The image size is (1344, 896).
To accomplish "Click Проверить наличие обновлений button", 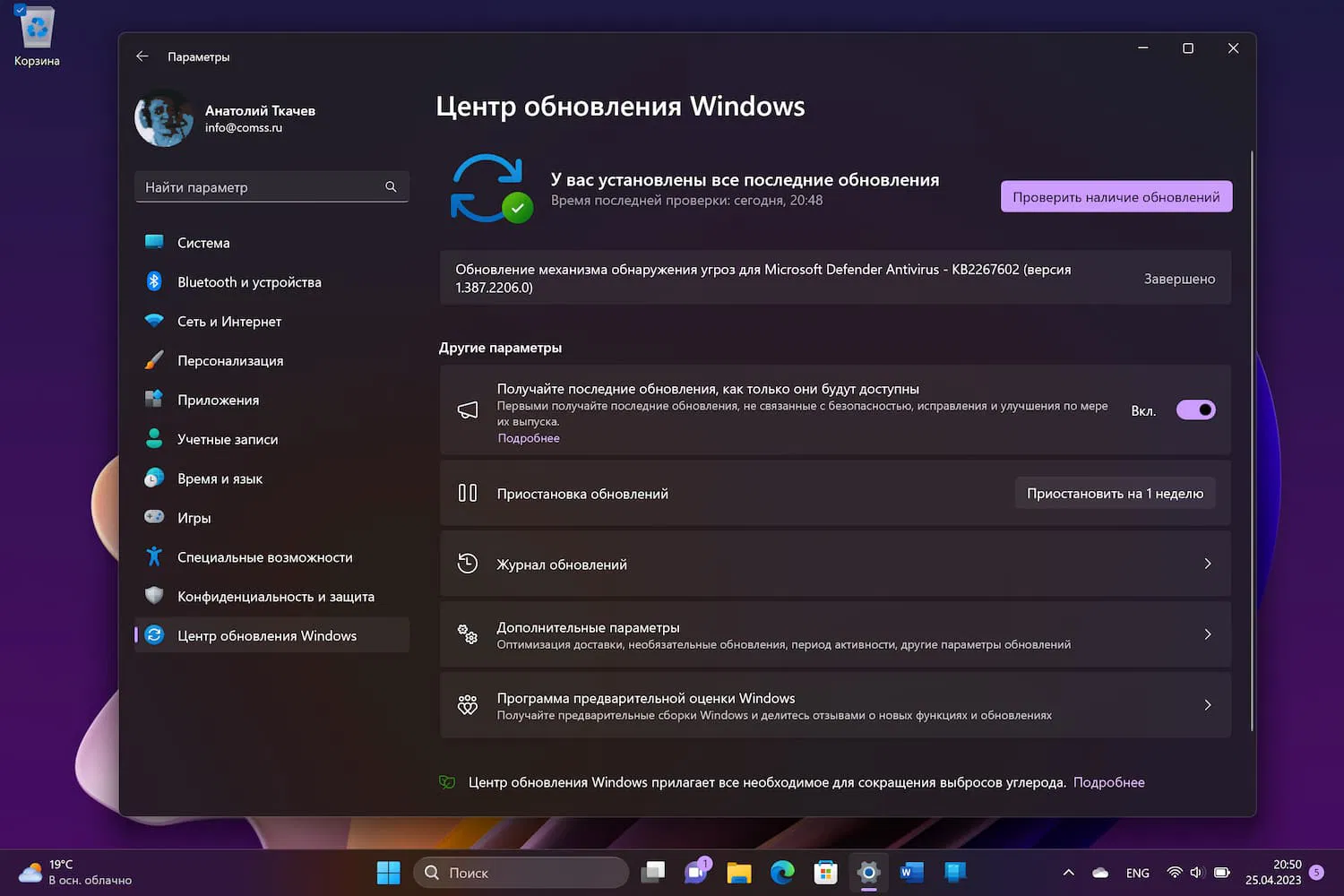I will [1116, 197].
